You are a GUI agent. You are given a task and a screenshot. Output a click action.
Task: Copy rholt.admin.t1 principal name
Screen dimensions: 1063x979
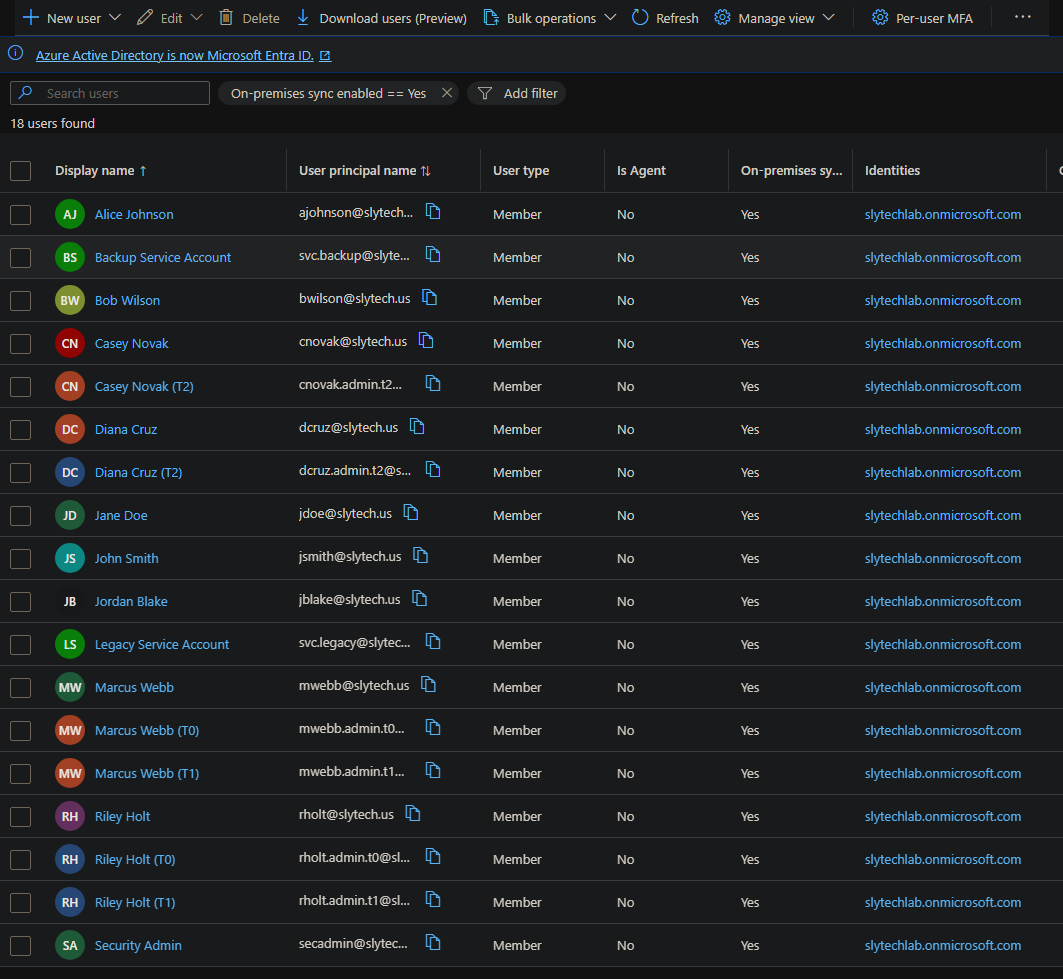433,899
